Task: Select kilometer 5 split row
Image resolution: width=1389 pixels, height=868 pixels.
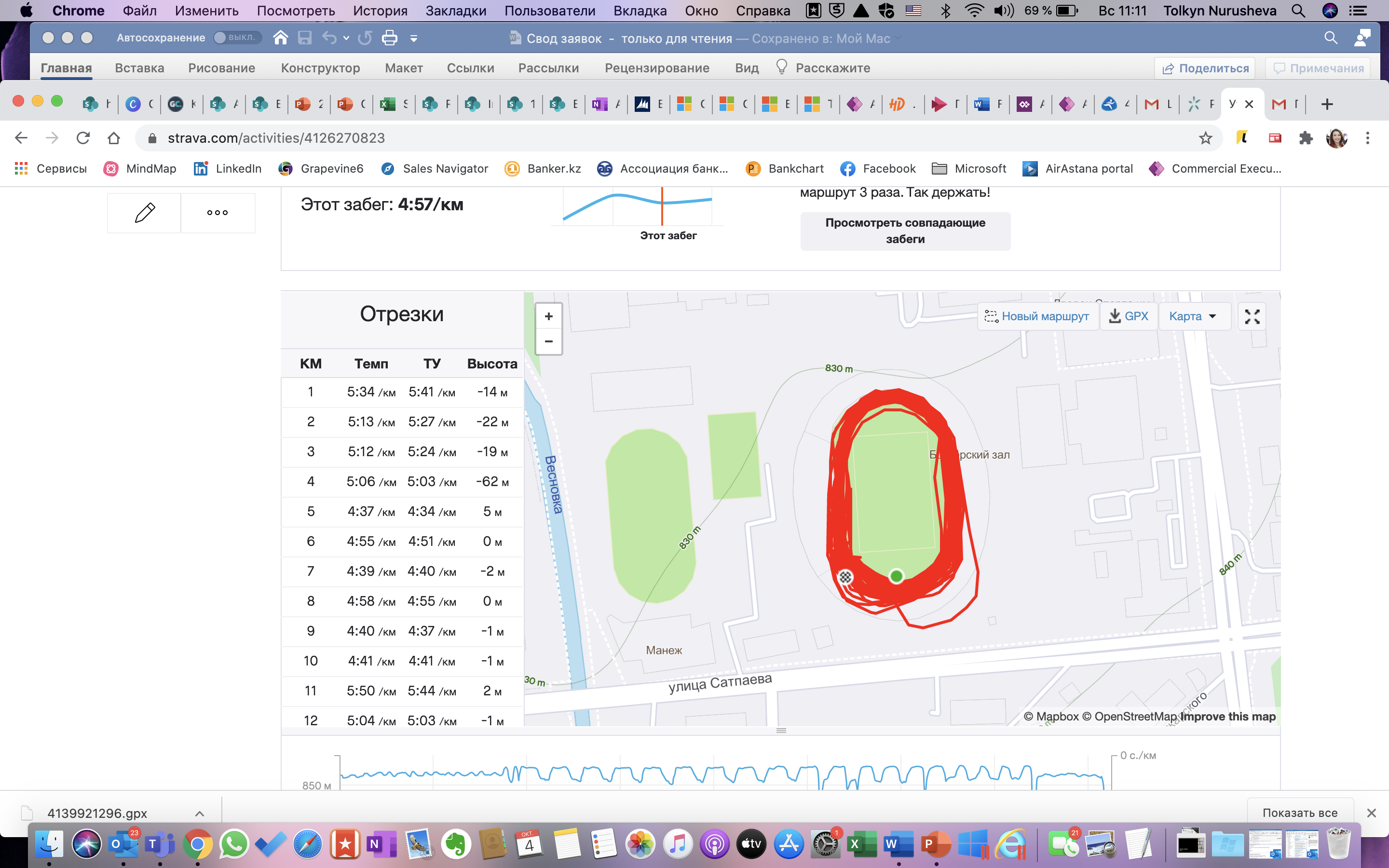Action: 402,512
